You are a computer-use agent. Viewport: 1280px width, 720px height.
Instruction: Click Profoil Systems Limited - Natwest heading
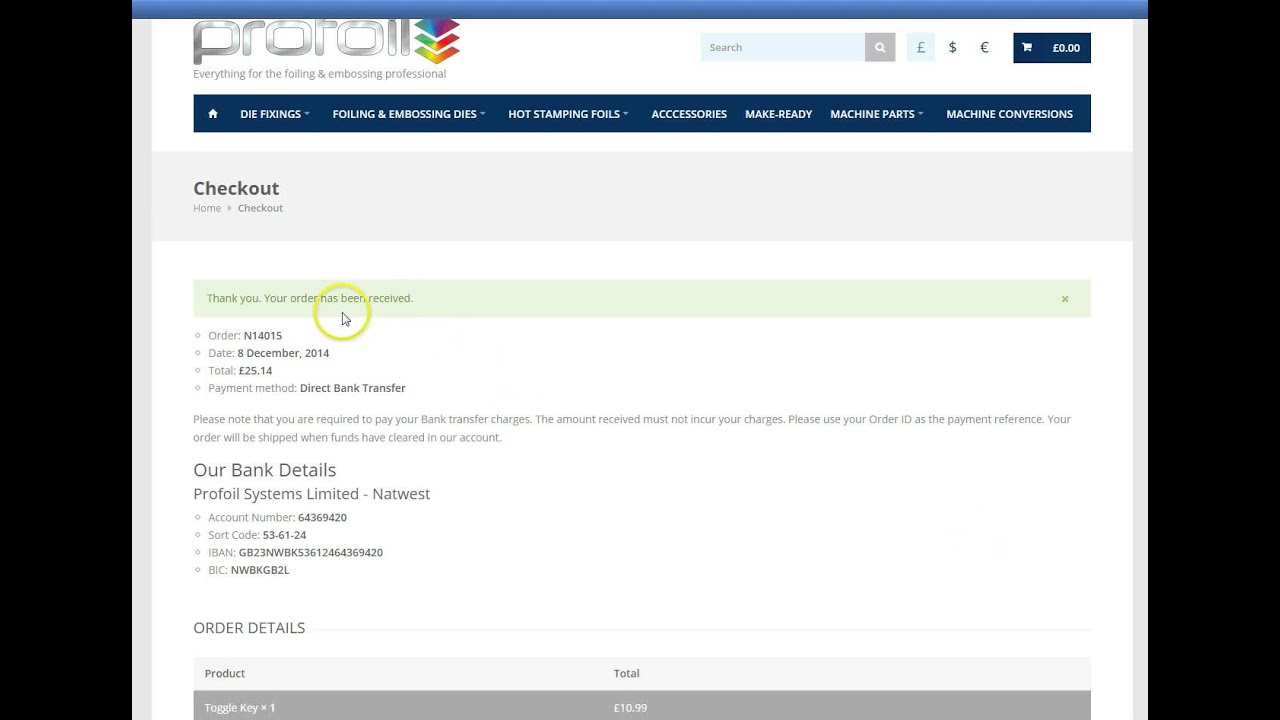click(311, 494)
